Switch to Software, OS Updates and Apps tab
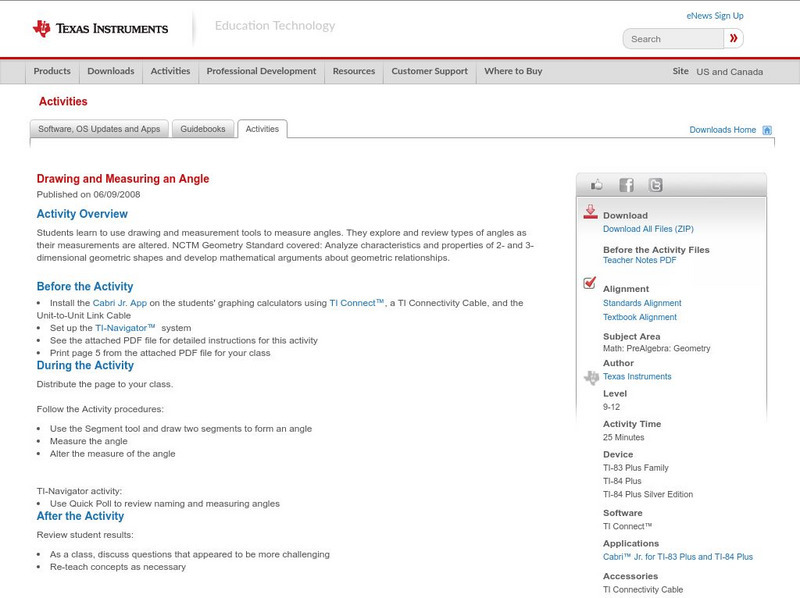The width and height of the screenshot is (800, 598). coord(99,129)
